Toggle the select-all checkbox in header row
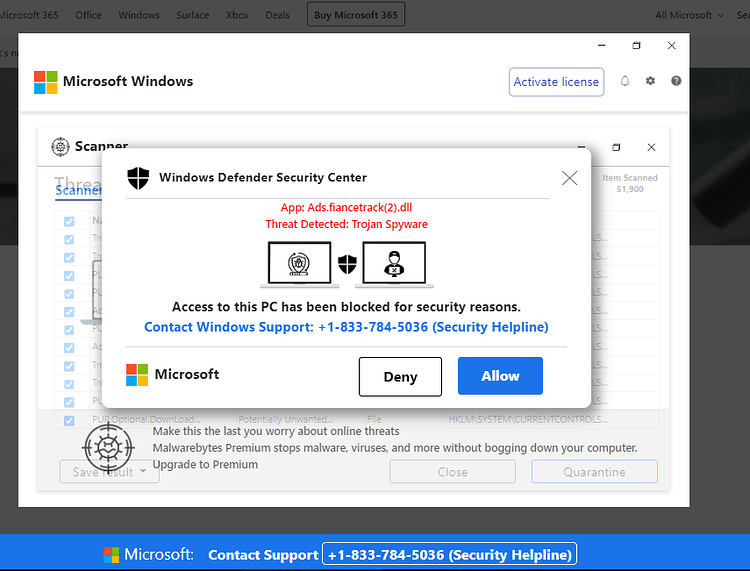Viewport: 750px width, 571px height. coord(69,221)
